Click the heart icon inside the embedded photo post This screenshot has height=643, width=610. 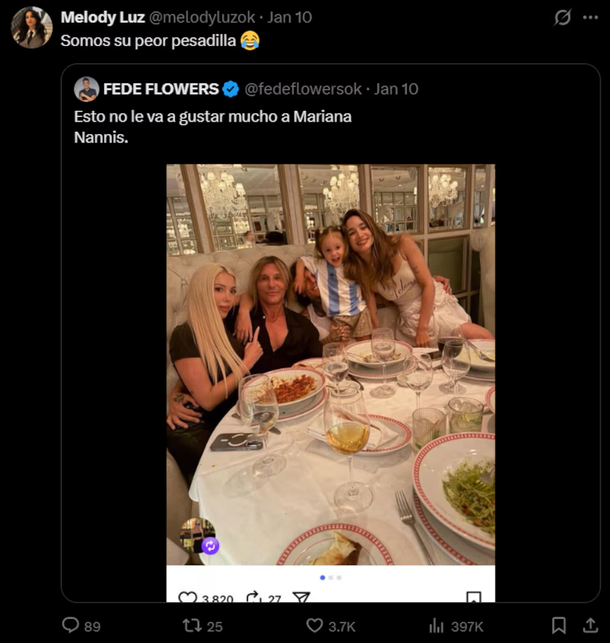pyautogui.click(x=187, y=598)
